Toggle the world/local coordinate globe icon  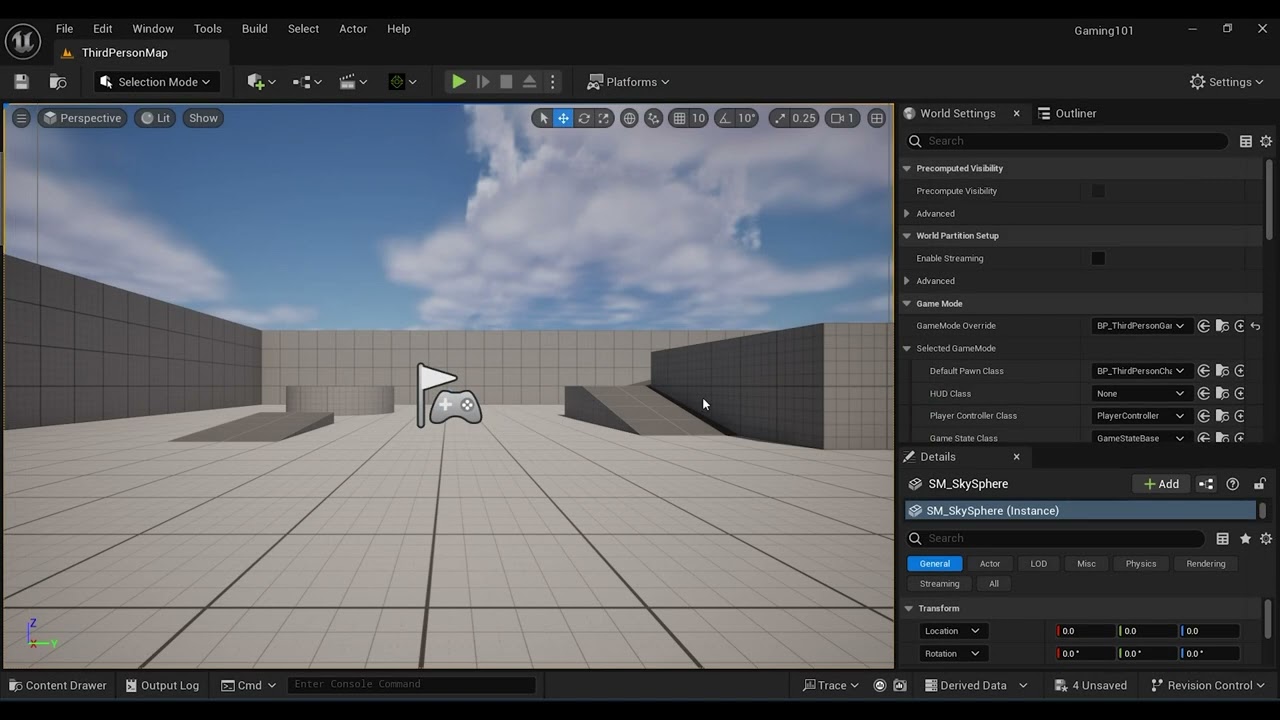tap(630, 118)
